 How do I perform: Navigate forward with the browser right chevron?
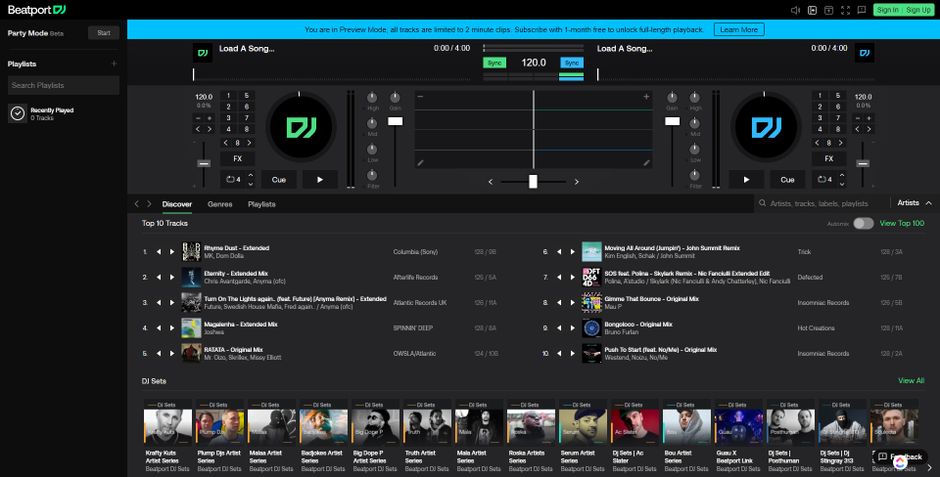[x=149, y=204]
